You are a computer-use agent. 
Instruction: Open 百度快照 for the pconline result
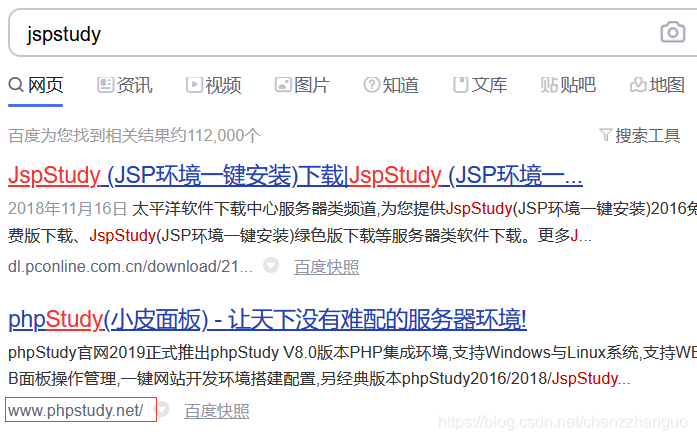(326, 267)
